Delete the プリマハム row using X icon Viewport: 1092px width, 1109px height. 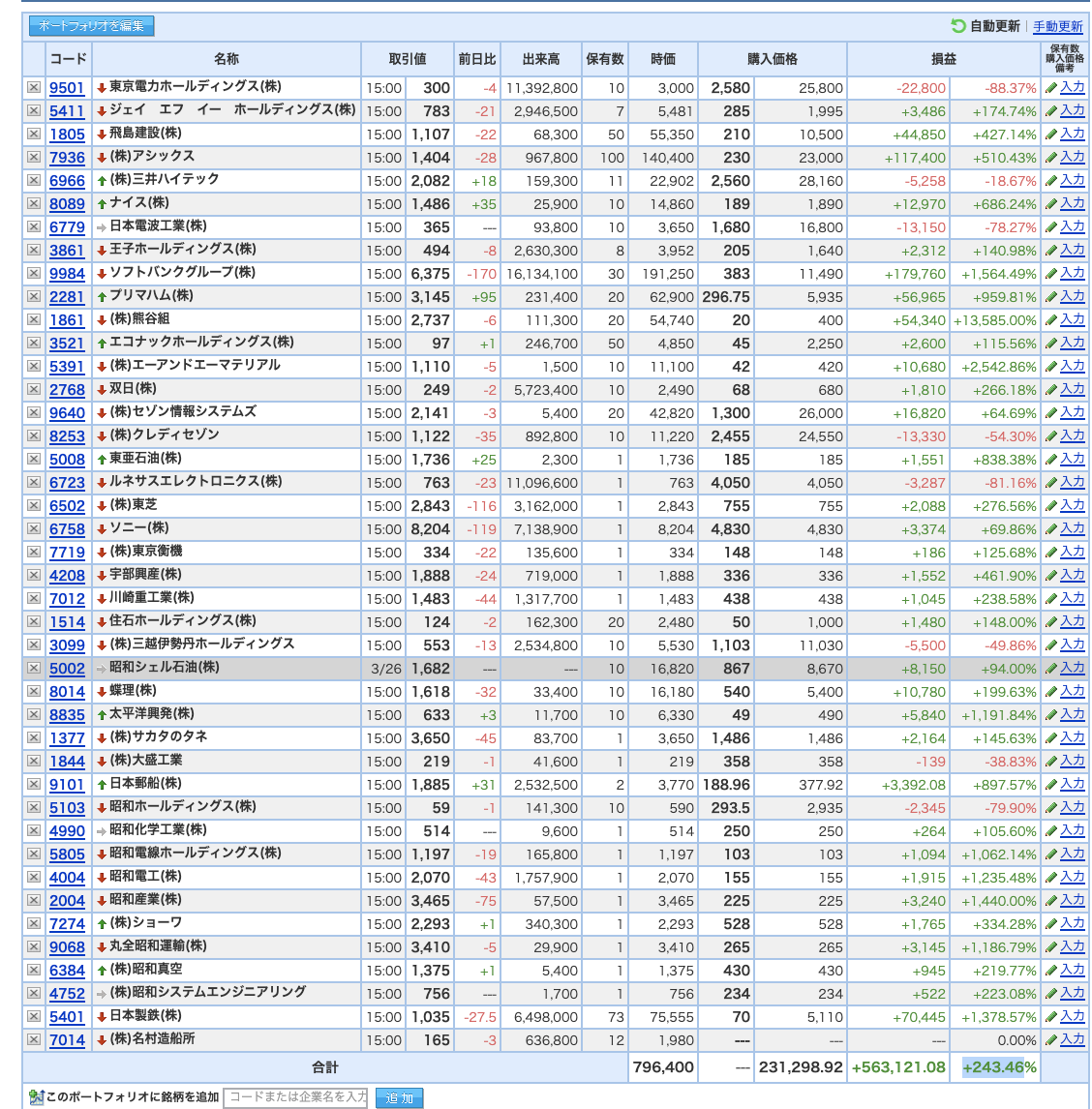tap(33, 296)
